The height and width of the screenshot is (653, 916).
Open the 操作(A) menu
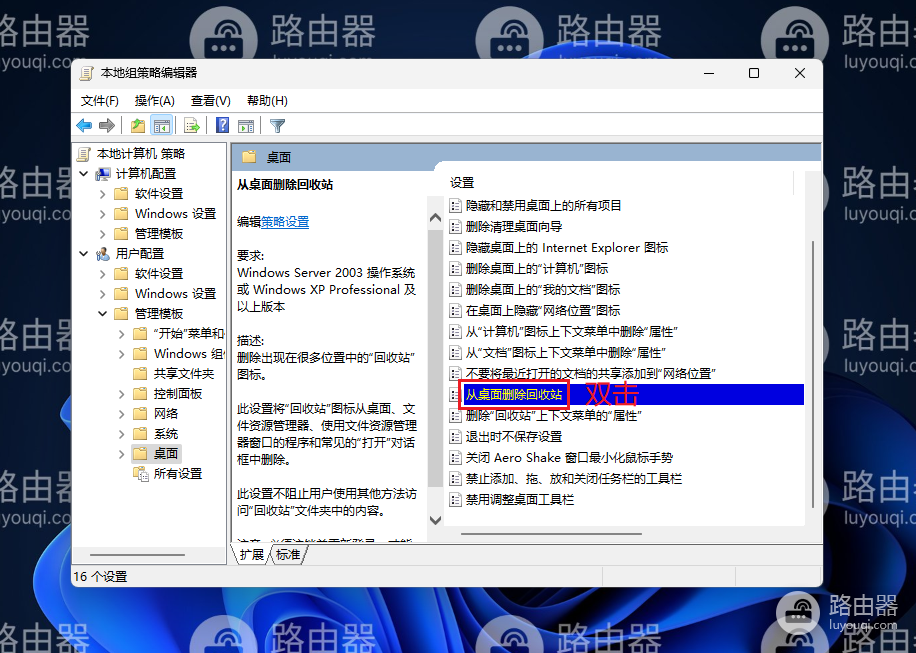pos(155,101)
